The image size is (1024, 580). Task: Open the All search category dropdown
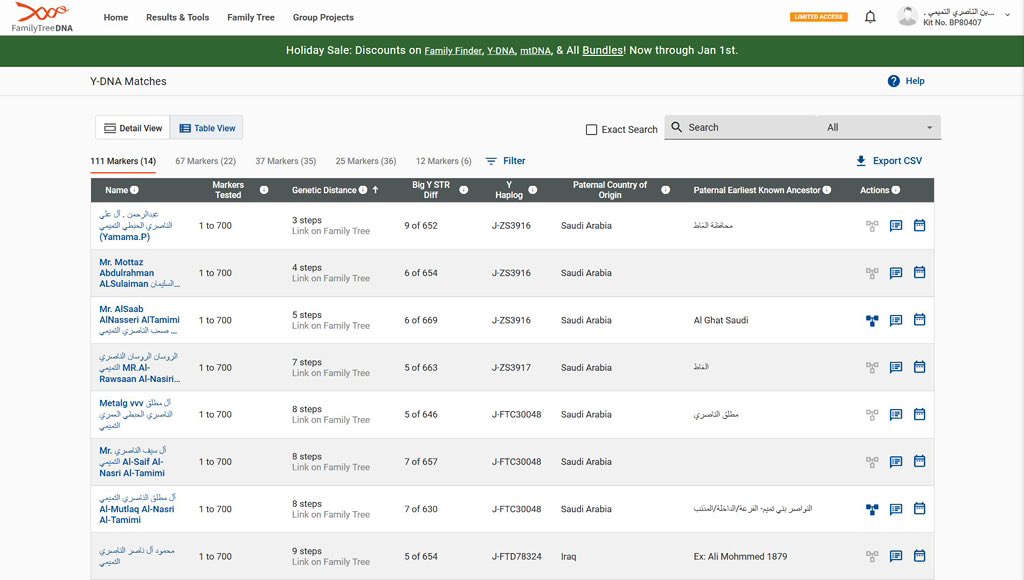point(879,127)
